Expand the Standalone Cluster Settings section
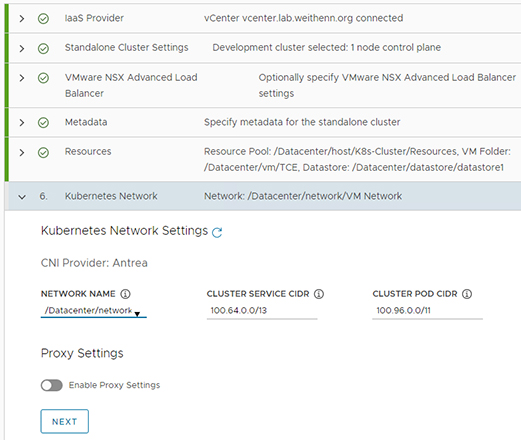 tap(22, 49)
